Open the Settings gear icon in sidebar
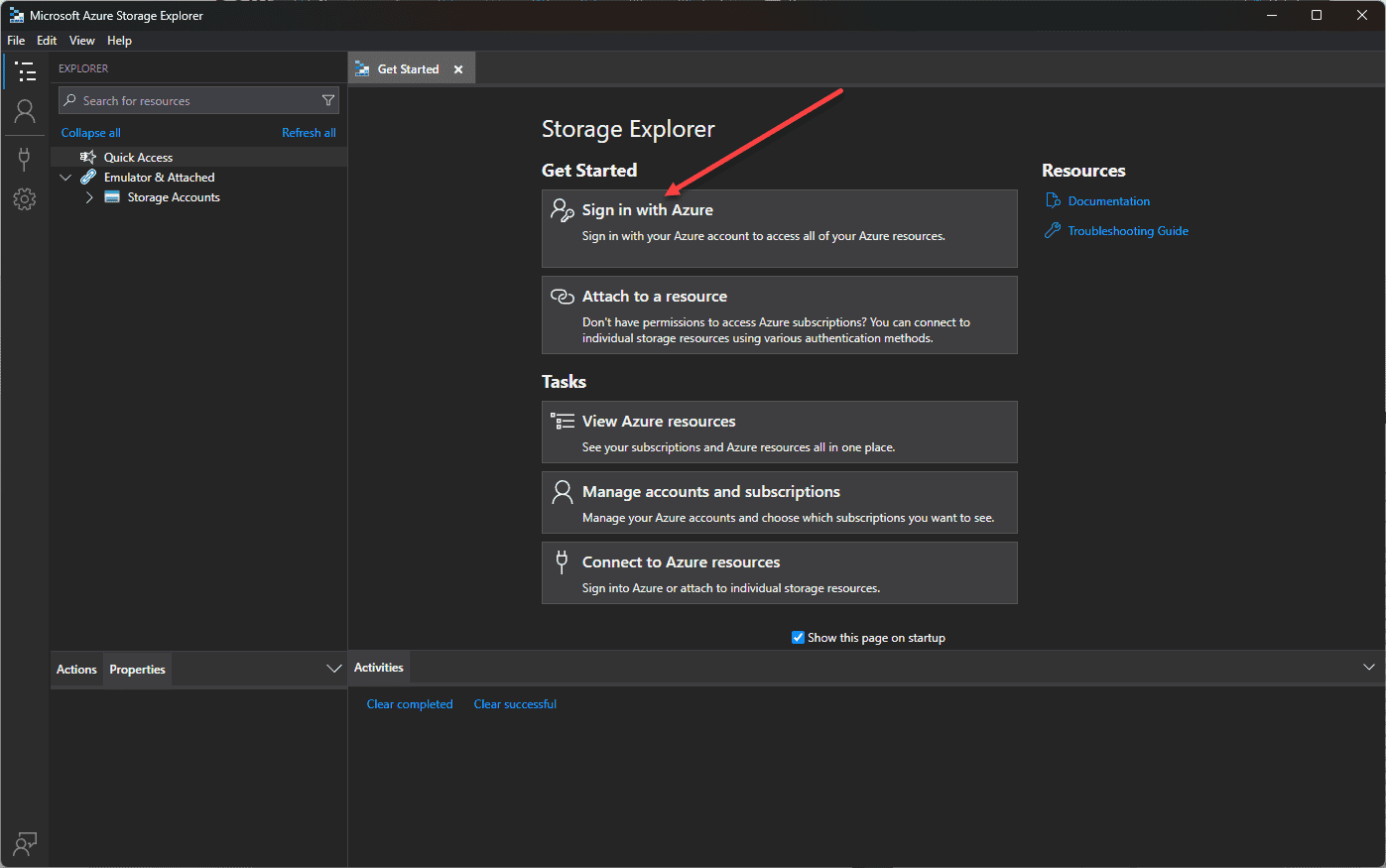The image size is (1386, 868). coord(25,199)
